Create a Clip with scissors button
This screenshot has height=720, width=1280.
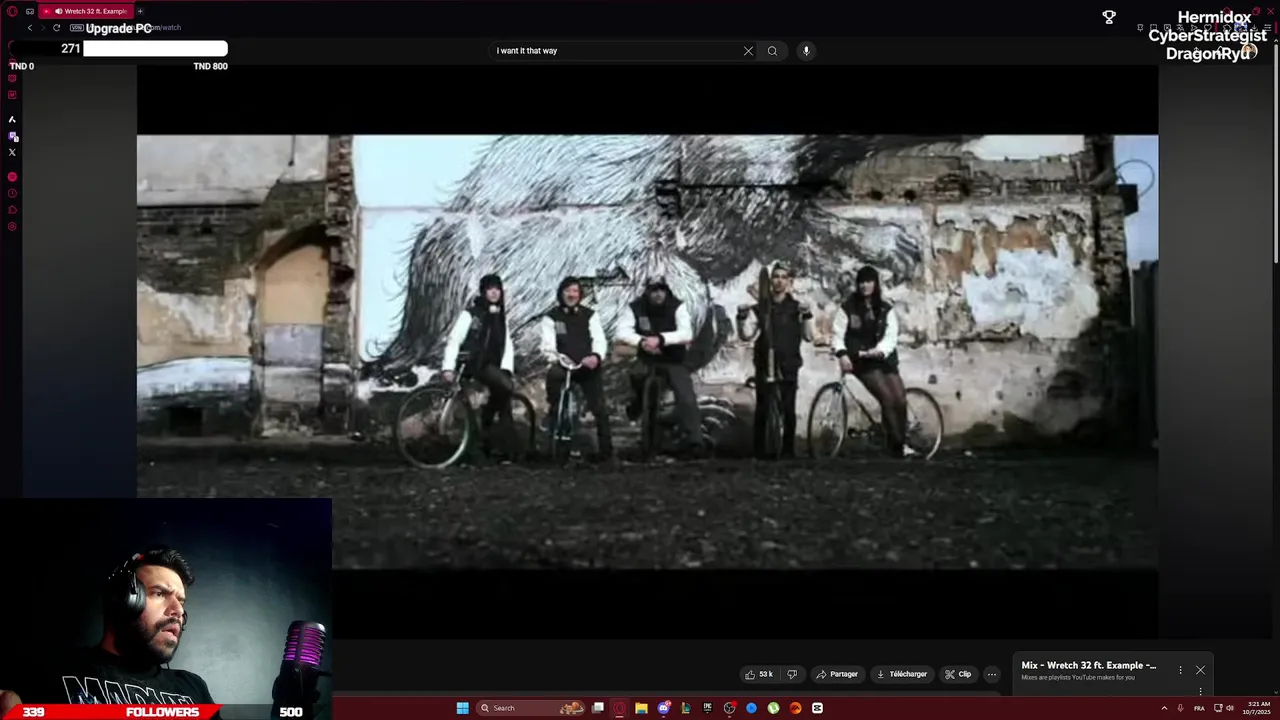958,674
